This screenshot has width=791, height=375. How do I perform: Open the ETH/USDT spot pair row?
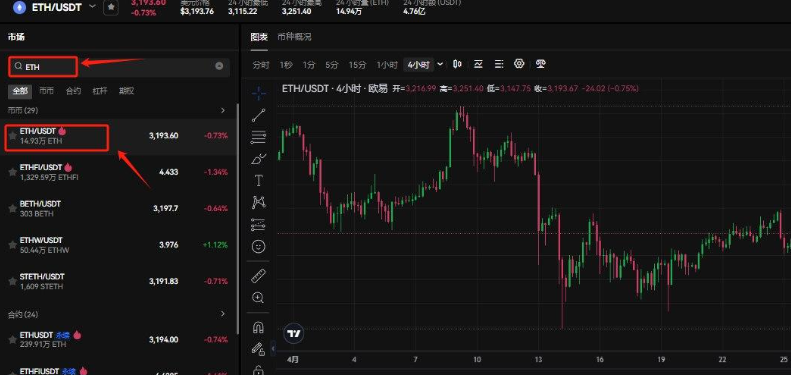pos(119,136)
